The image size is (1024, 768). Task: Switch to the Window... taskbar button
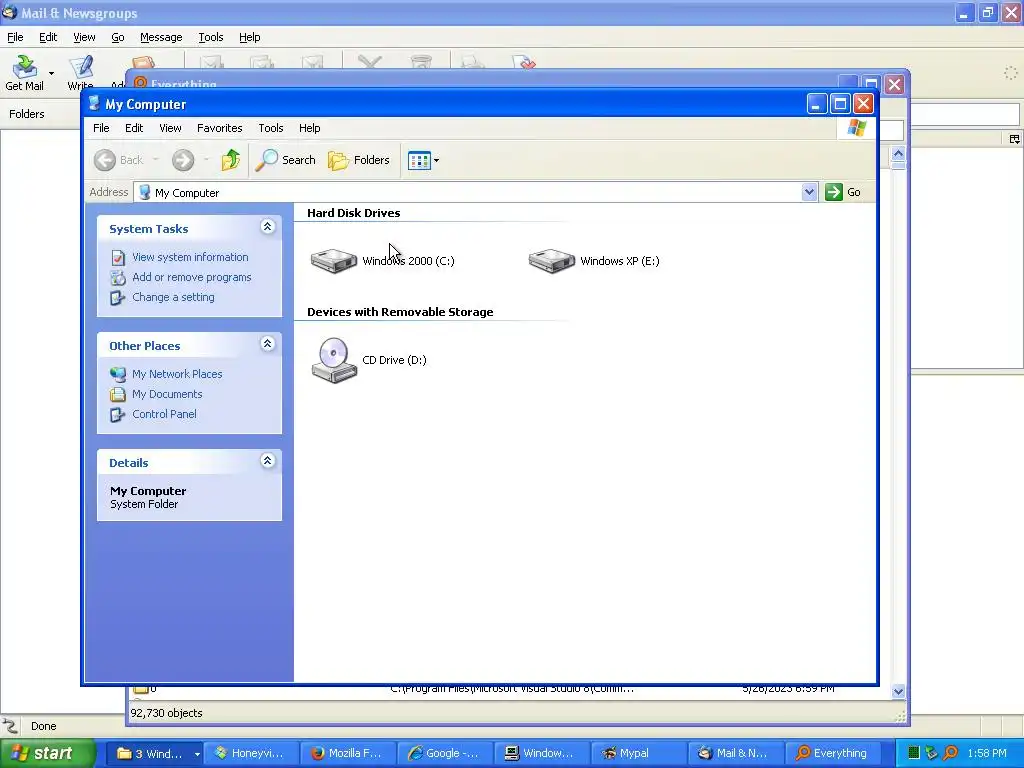coord(541,753)
